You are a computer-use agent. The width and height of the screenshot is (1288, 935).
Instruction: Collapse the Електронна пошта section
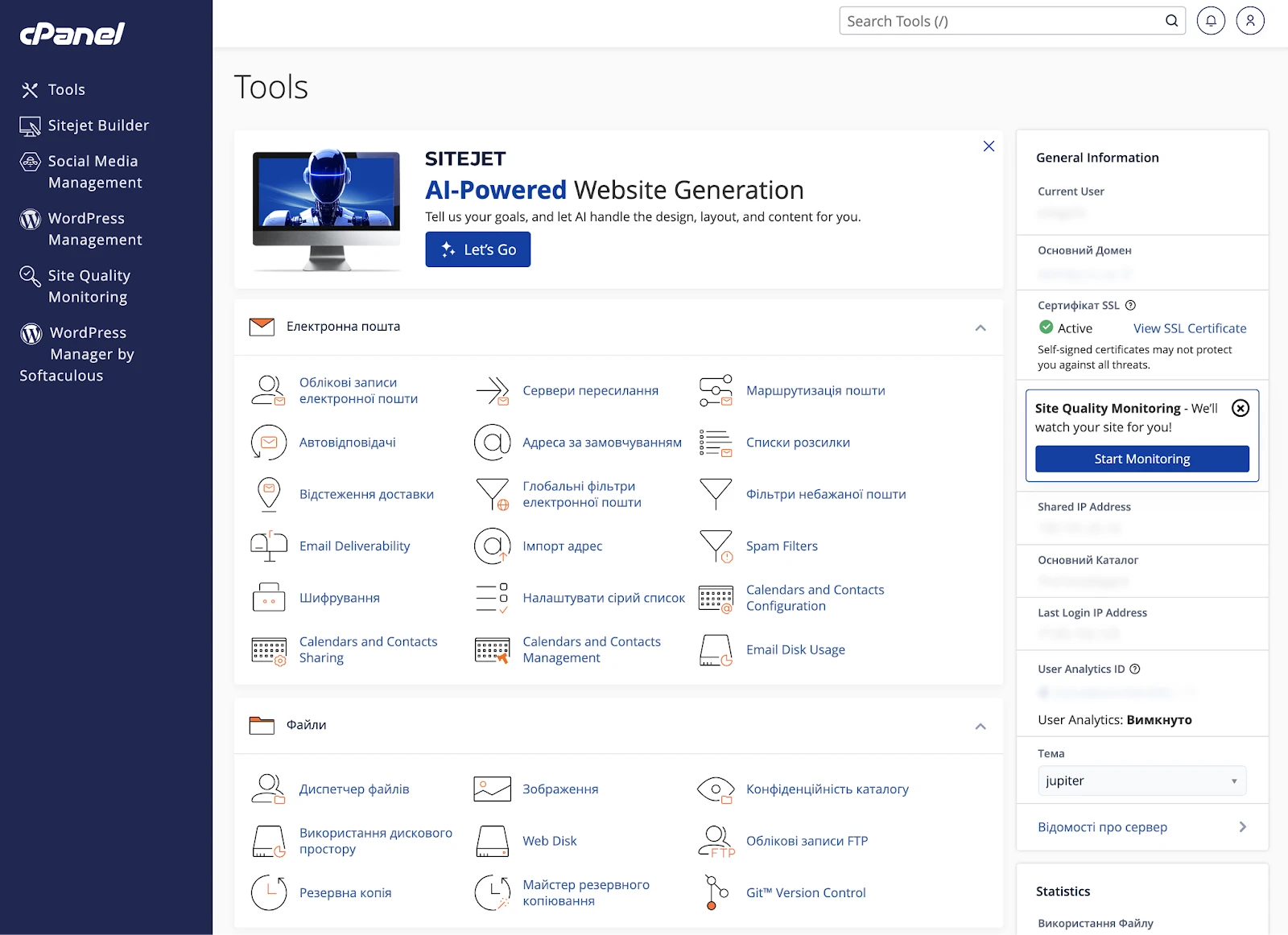coord(980,327)
